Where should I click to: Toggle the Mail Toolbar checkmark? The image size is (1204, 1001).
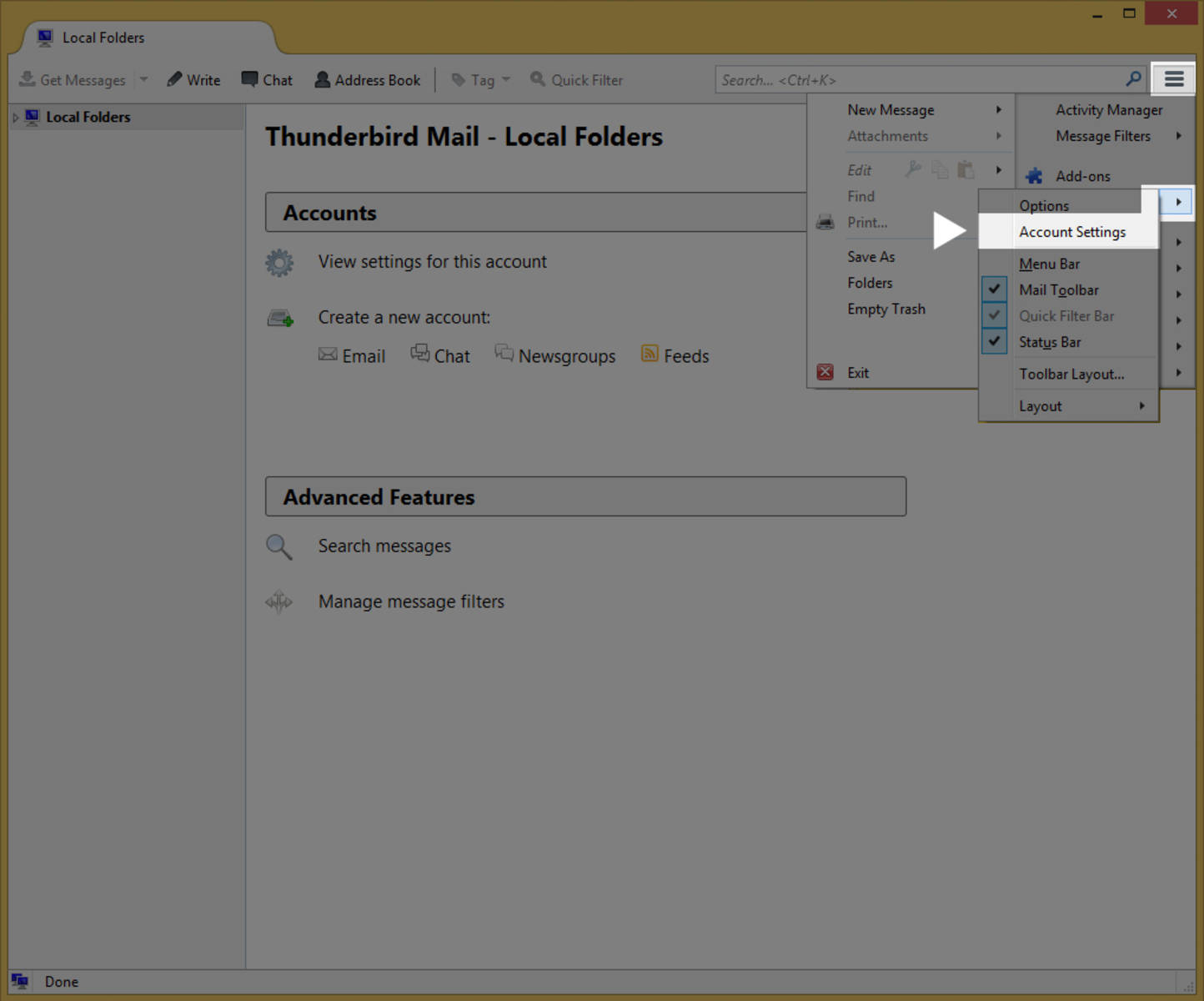pyautogui.click(x=995, y=289)
